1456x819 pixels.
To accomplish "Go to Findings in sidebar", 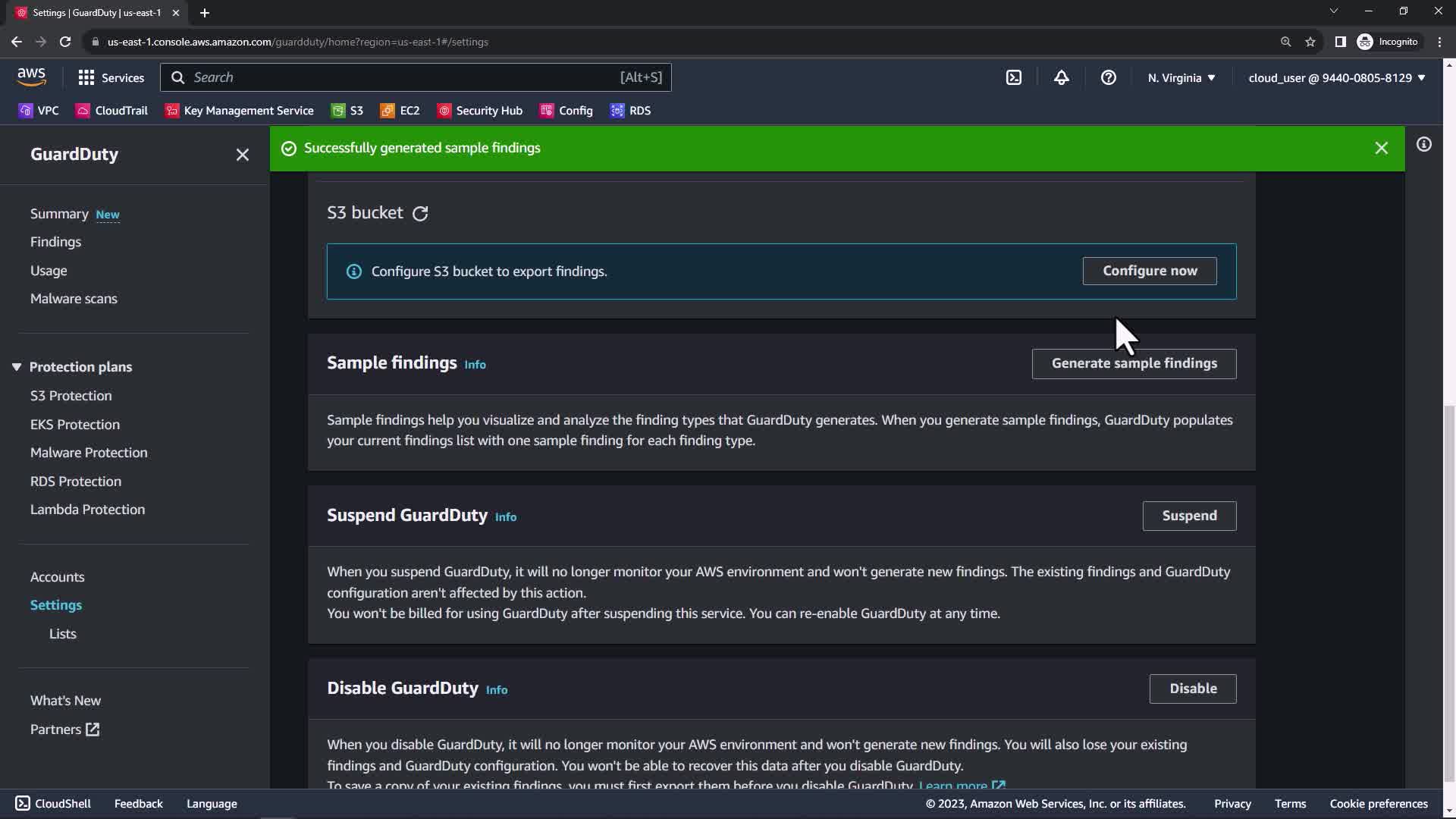I will [55, 242].
